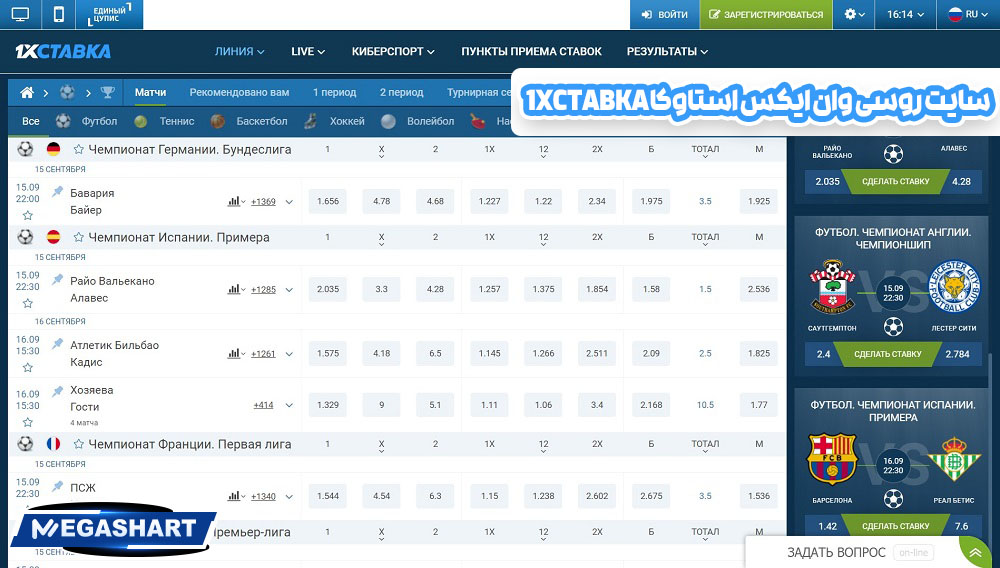1000x568 pixels.
Task: Click the 1XСТАВКА logo
Action: [x=62, y=51]
